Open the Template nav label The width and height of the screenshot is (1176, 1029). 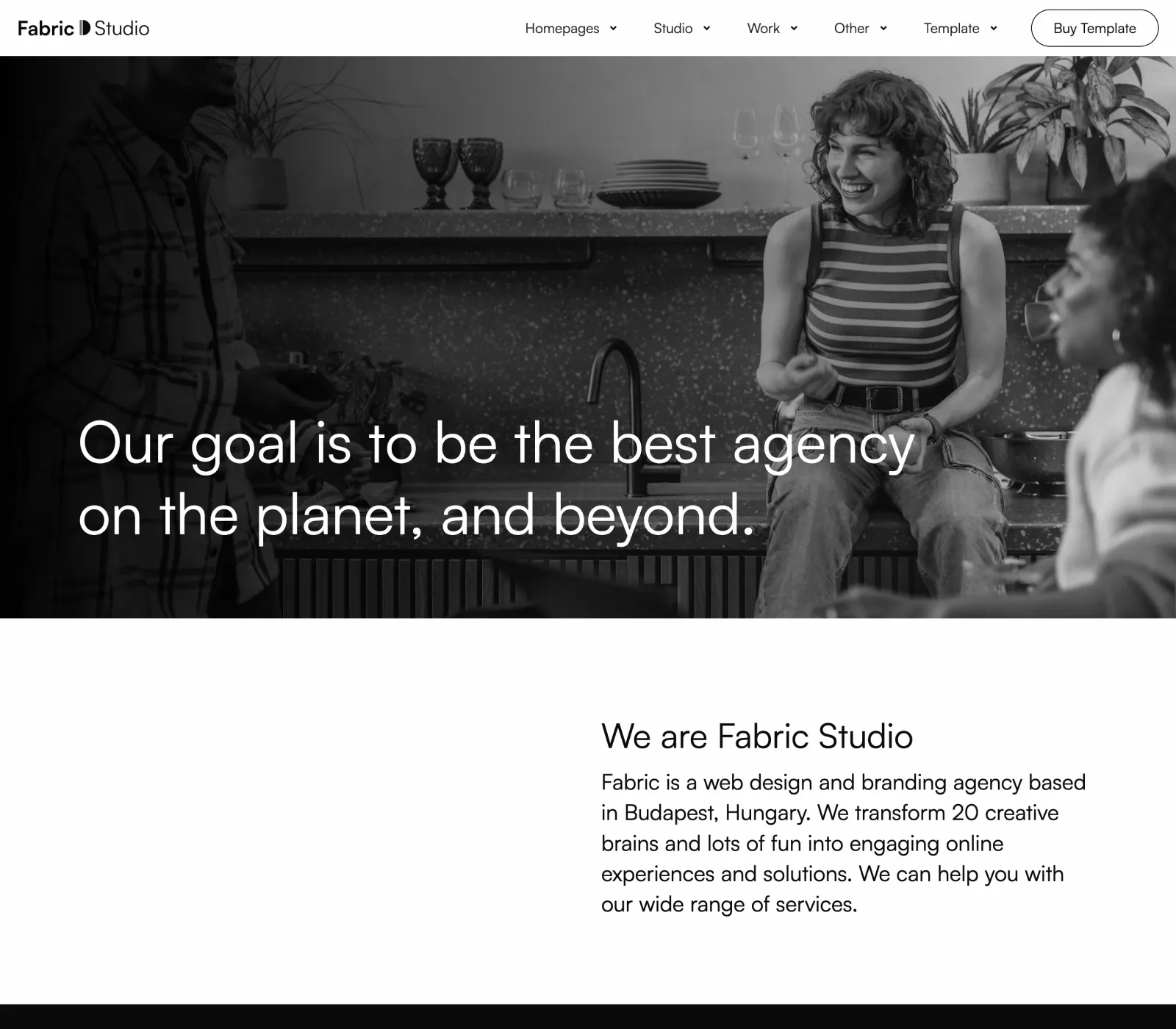[x=952, y=29]
